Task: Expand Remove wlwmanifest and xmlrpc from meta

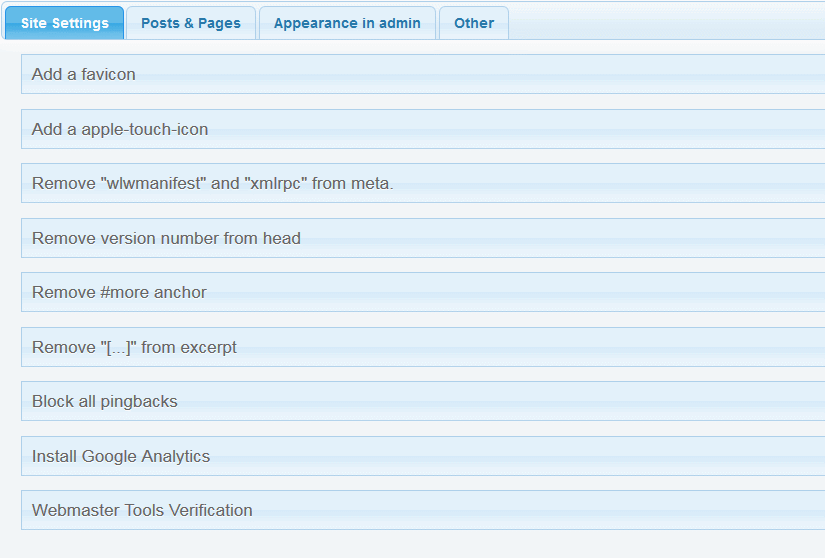Action: click(x=423, y=183)
